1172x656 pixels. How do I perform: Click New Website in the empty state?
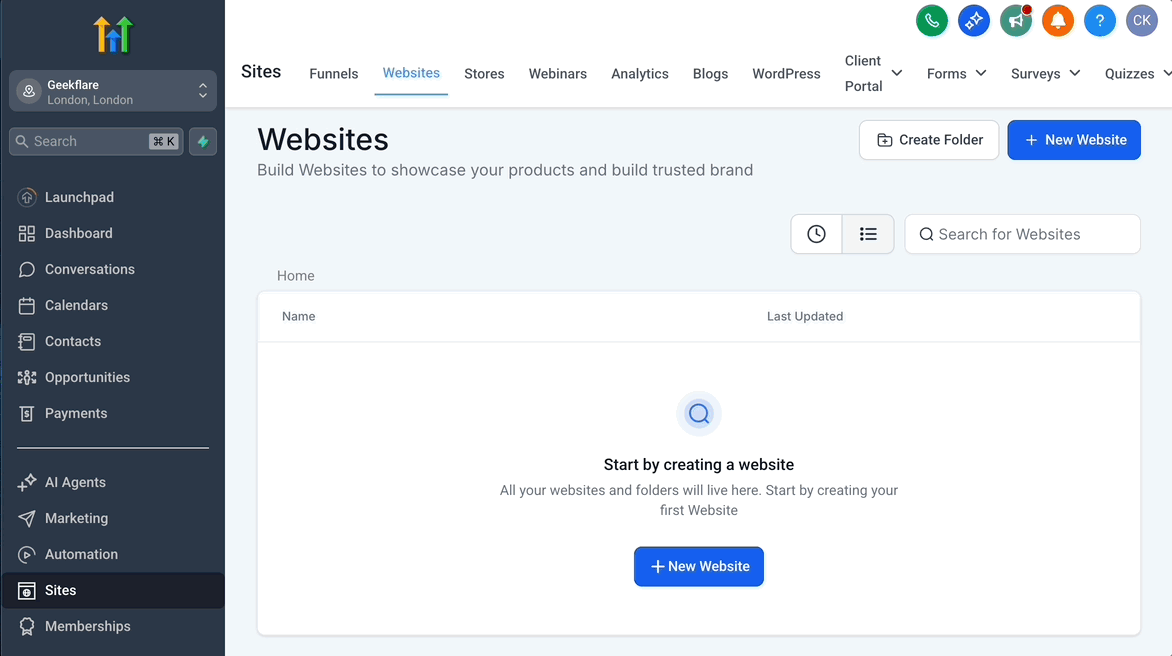(699, 566)
